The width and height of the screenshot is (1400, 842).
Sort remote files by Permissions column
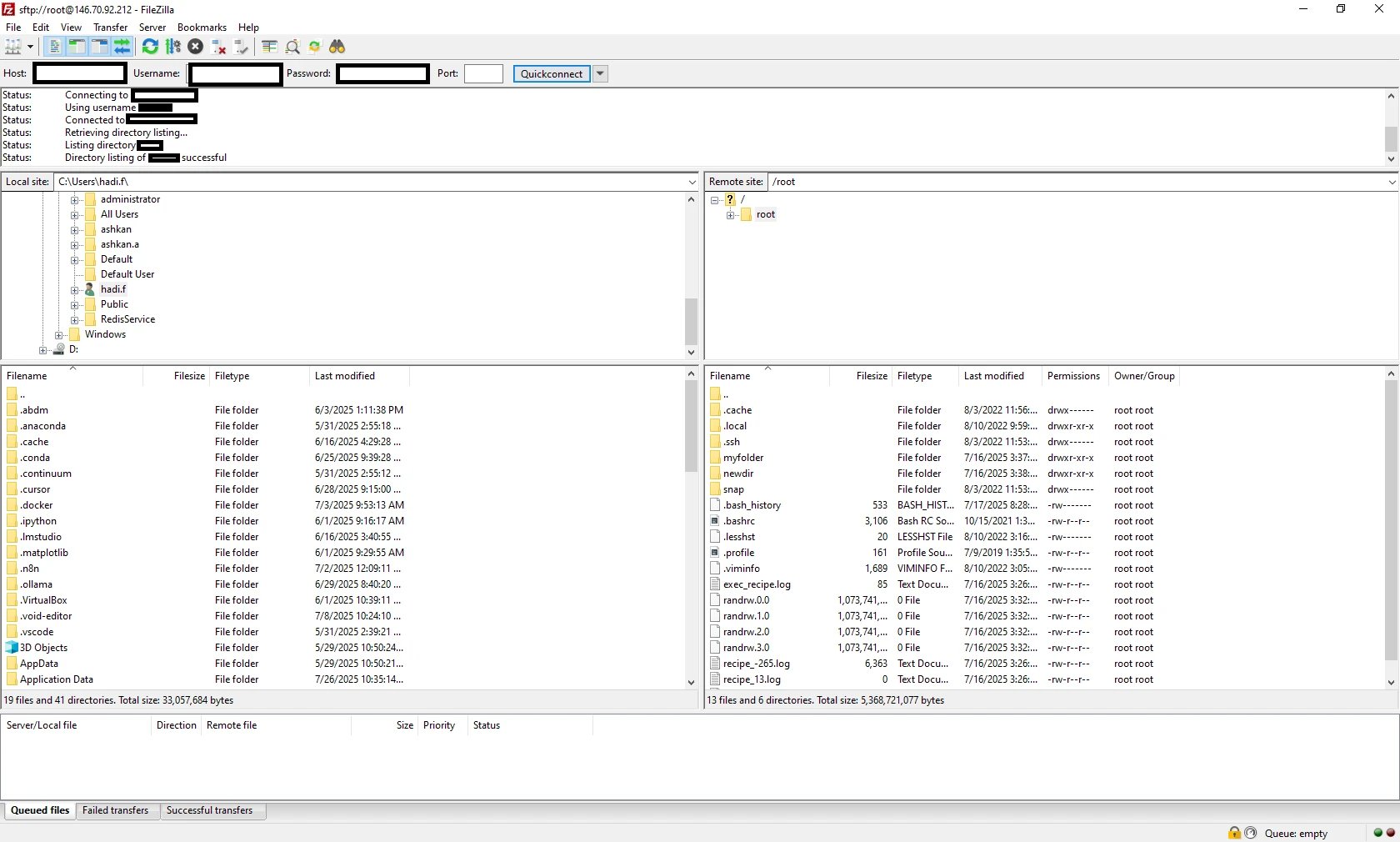1075,376
